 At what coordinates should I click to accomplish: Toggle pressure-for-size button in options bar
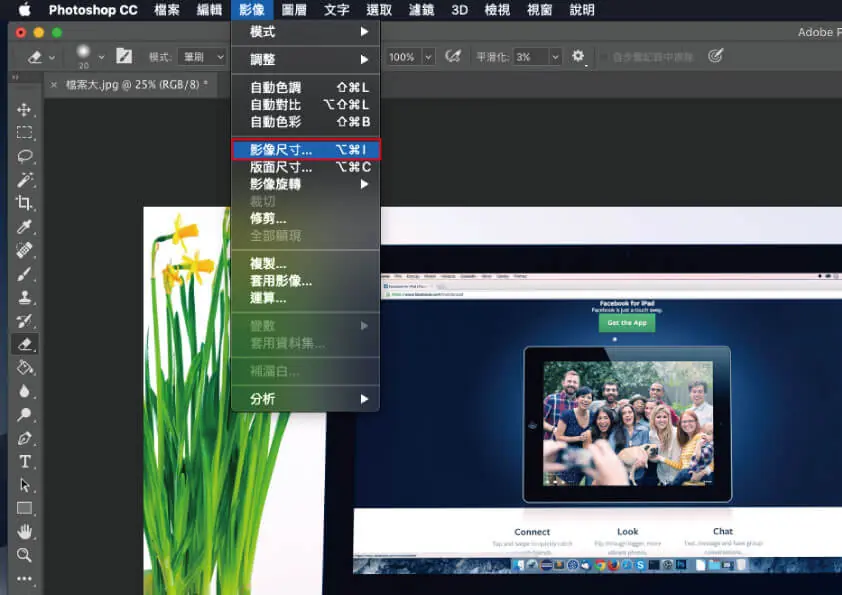(715, 56)
